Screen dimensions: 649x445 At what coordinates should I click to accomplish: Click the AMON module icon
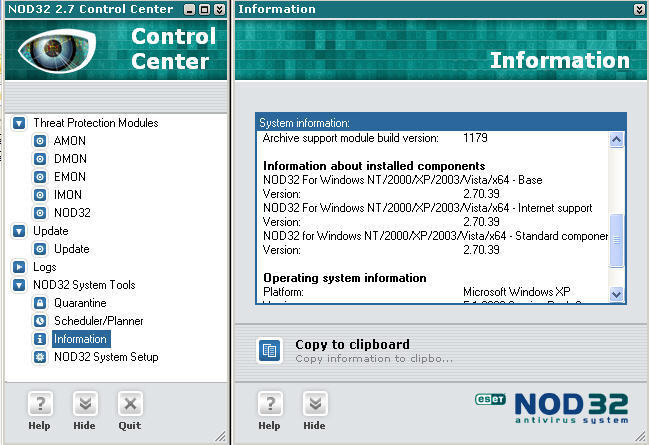tap(40, 141)
